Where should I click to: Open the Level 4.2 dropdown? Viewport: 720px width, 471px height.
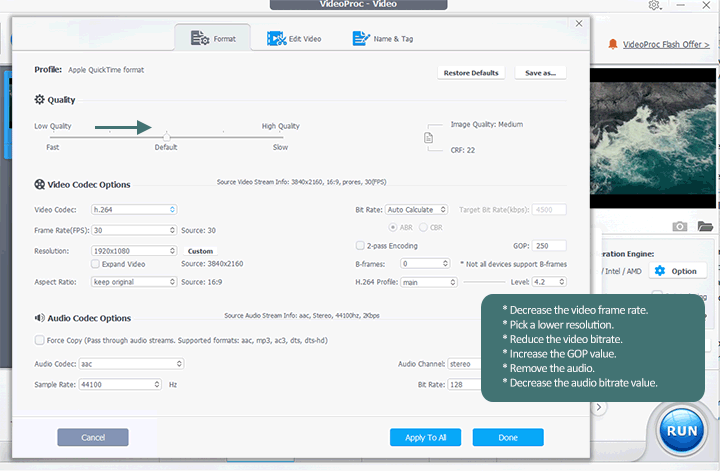(549, 281)
